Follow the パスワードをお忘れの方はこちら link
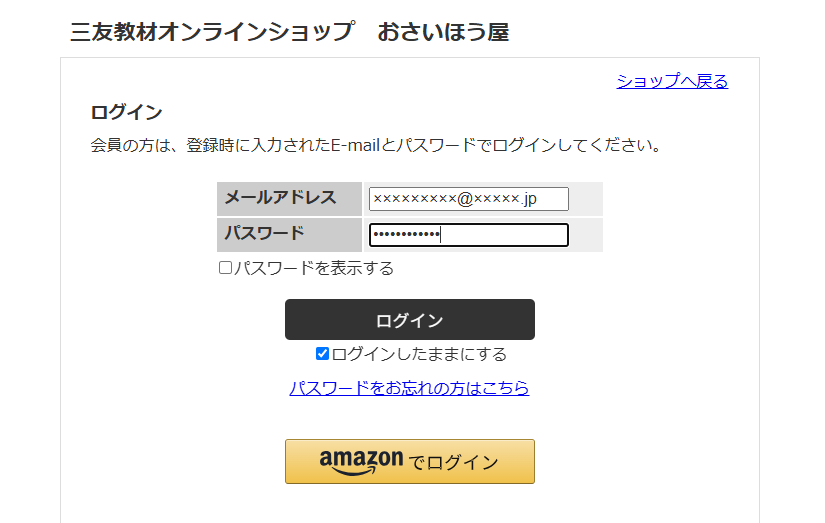 pos(409,387)
